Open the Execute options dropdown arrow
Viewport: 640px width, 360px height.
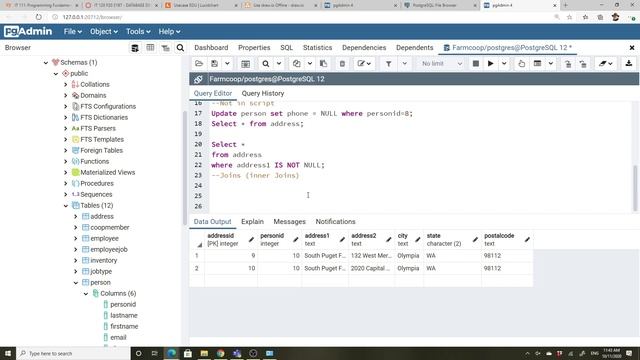[x=504, y=64]
